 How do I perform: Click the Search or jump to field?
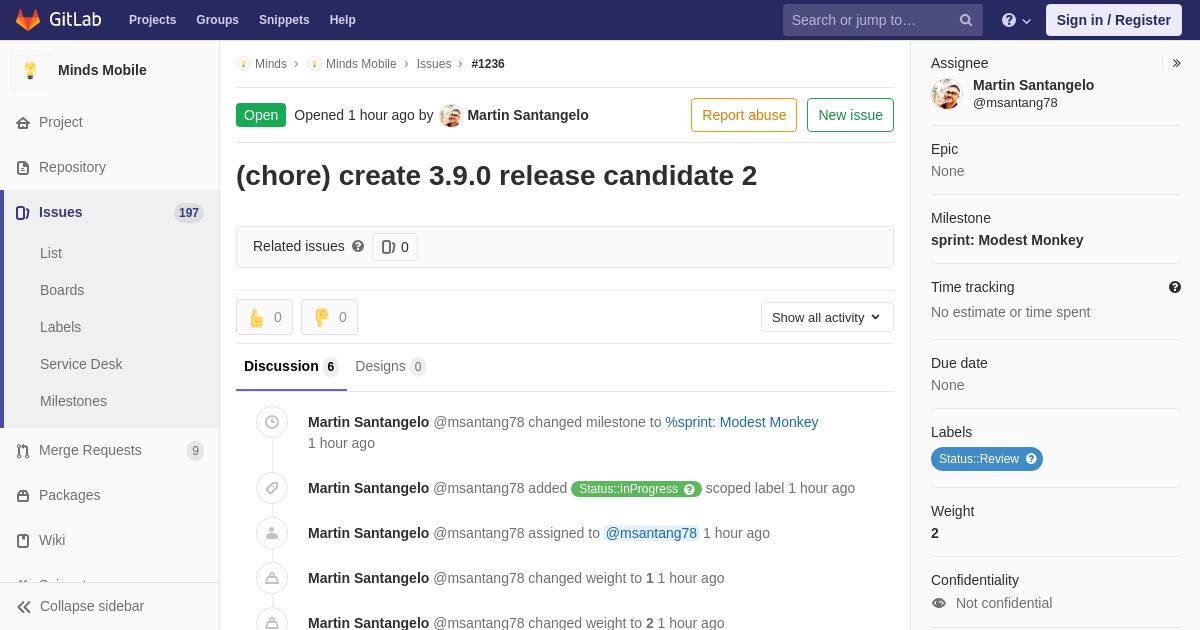point(870,20)
